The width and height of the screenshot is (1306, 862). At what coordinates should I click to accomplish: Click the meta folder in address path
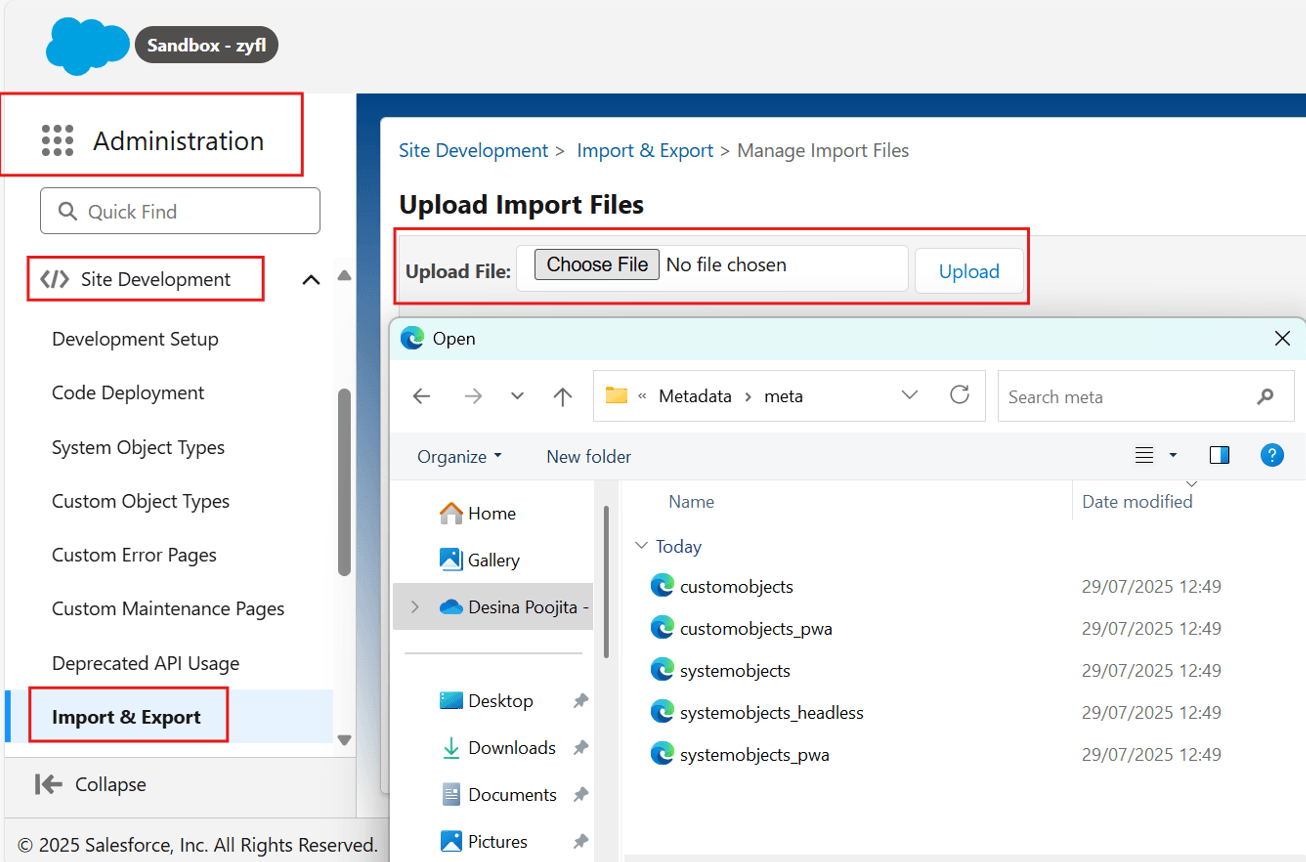pos(784,396)
